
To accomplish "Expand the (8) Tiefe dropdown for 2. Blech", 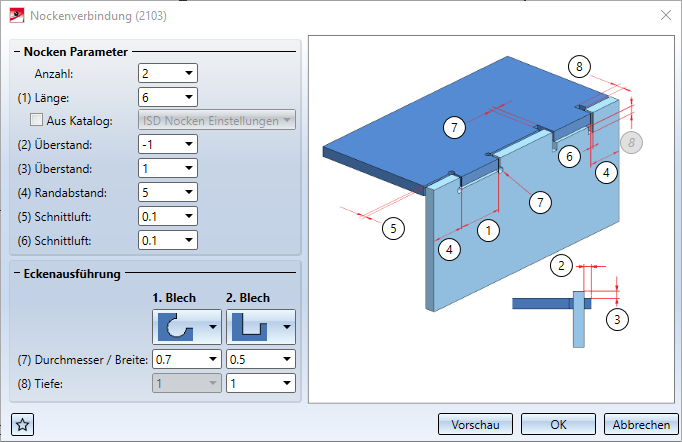I will 287,383.
